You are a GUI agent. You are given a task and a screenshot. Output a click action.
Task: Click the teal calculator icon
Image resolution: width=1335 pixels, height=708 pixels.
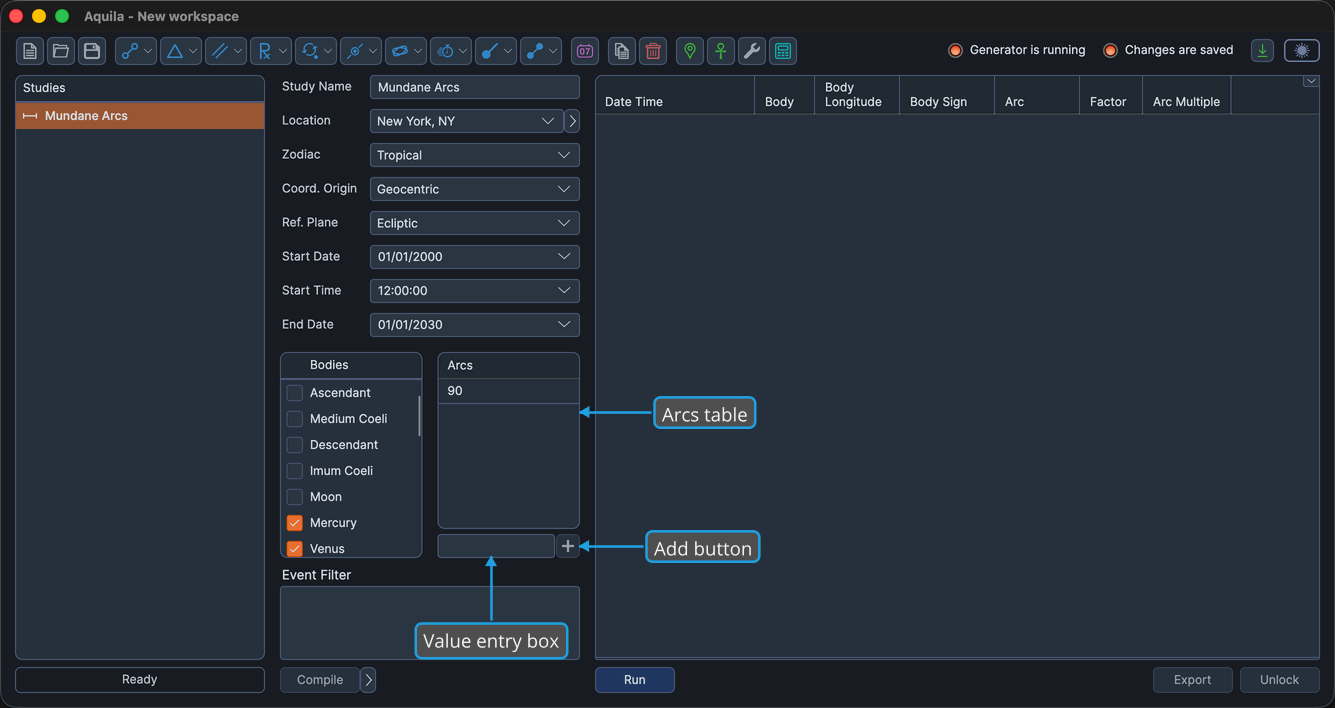point(783,51)
